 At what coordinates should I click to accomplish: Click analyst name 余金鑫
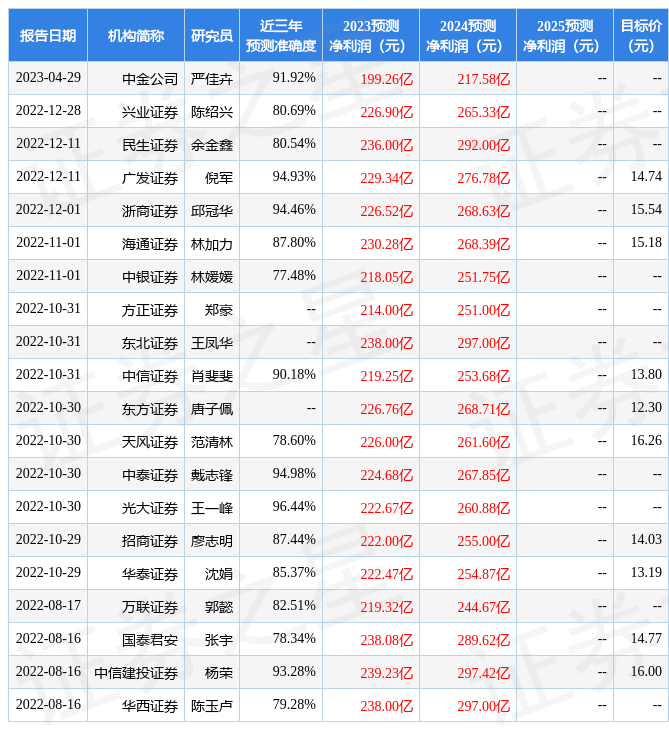coord(212,144)
